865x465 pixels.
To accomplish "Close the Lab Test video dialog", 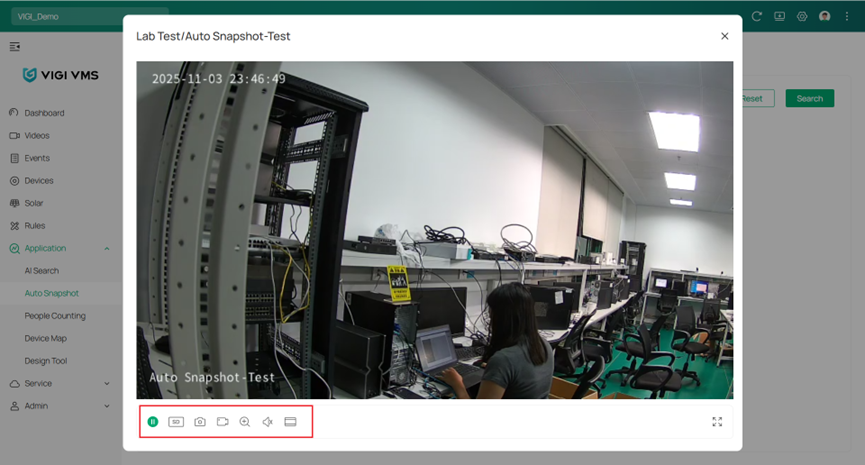I will pyautogui.click(x=724, y=36).
